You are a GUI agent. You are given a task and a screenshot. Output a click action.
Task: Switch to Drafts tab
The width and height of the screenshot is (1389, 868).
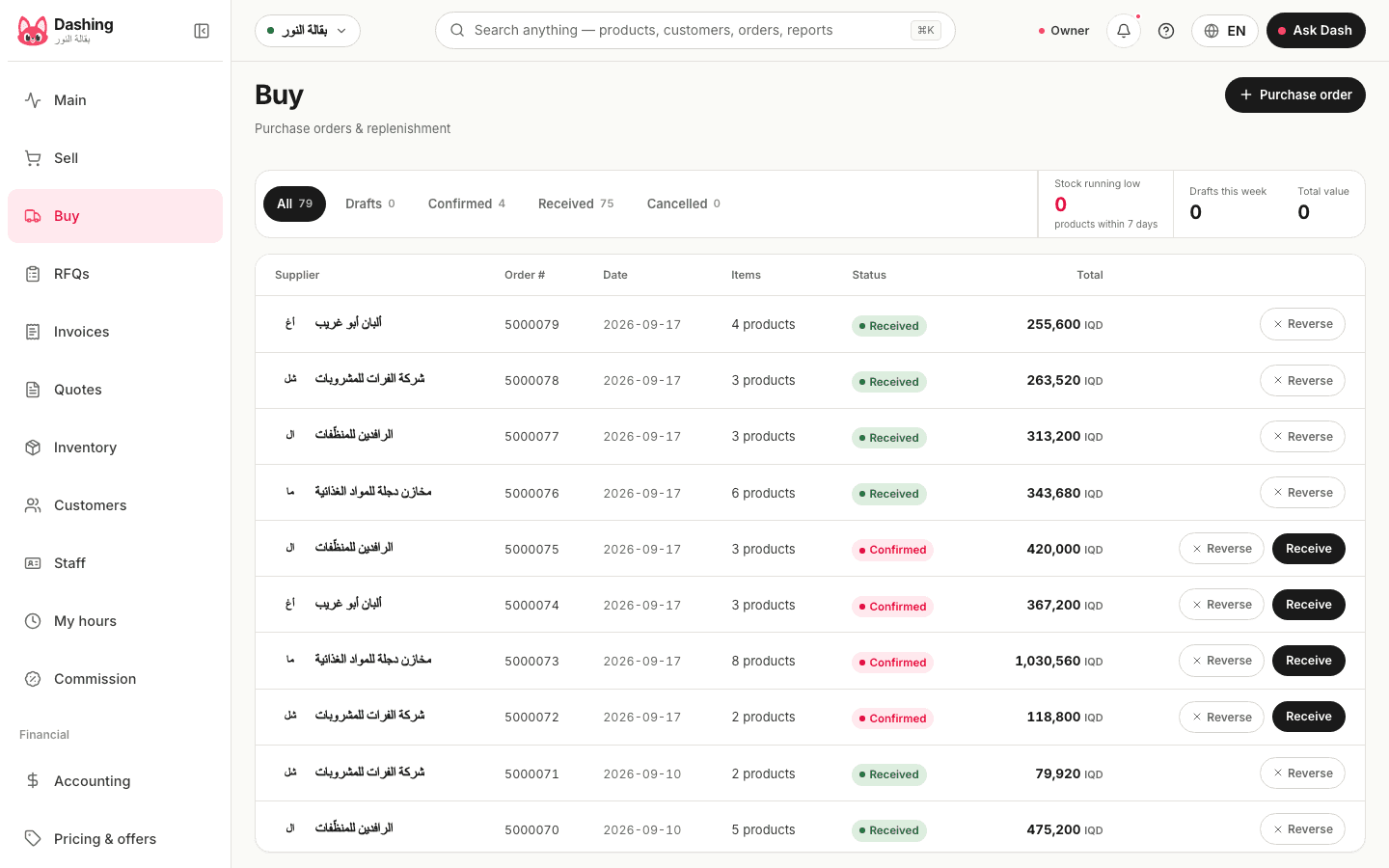tap(370, 203)
